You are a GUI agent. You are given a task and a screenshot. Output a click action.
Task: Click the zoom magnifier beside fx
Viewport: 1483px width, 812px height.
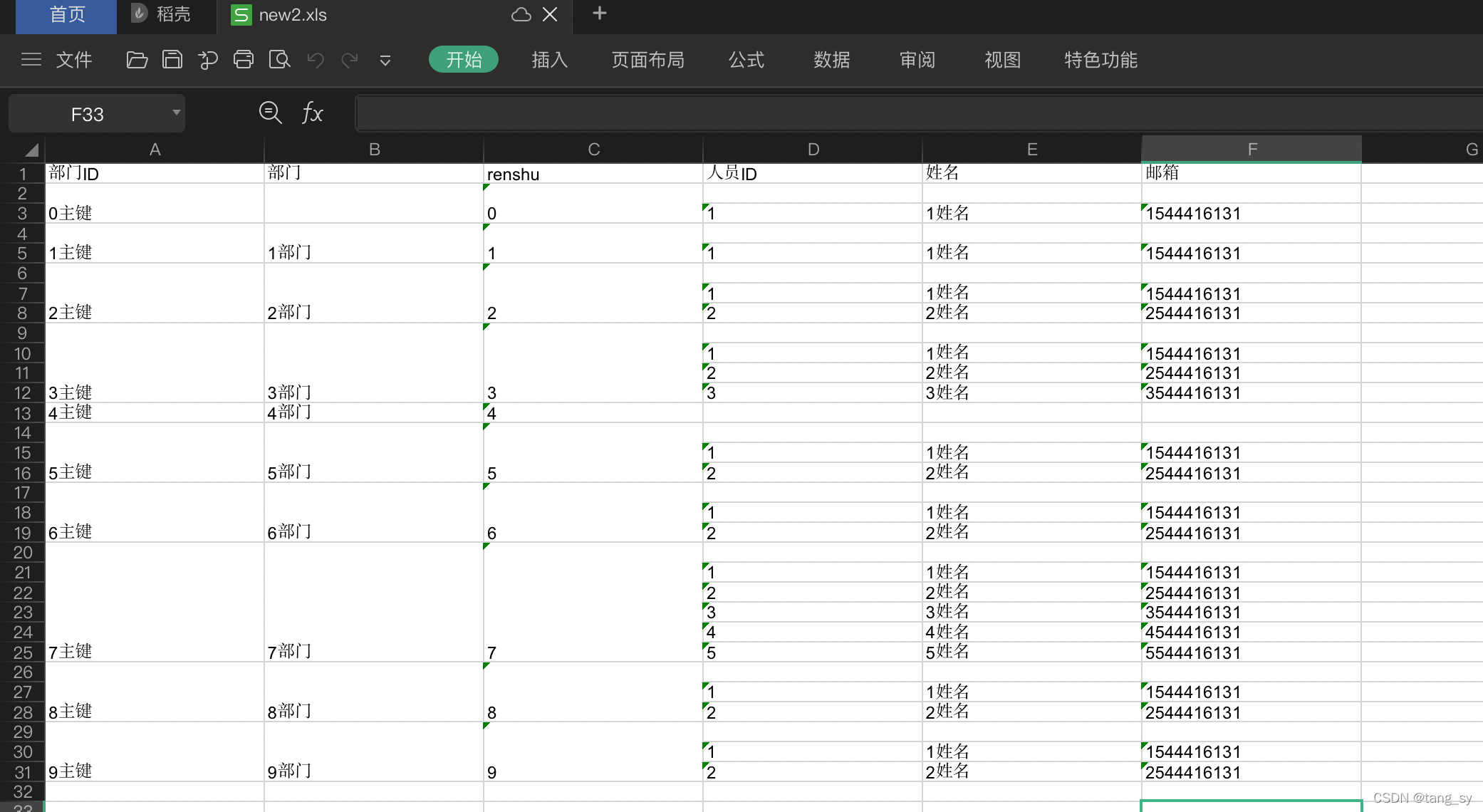click(270, 113)
